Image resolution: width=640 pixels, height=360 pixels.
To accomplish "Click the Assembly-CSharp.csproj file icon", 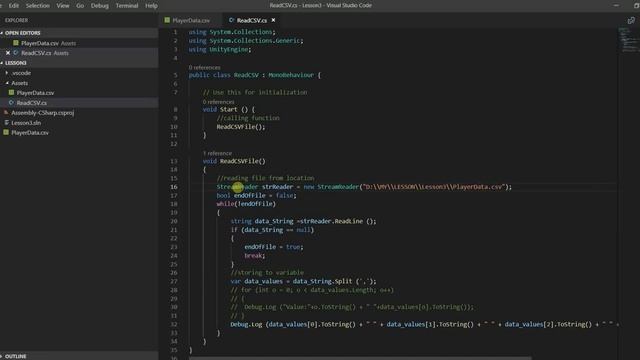I will point(6,113).
